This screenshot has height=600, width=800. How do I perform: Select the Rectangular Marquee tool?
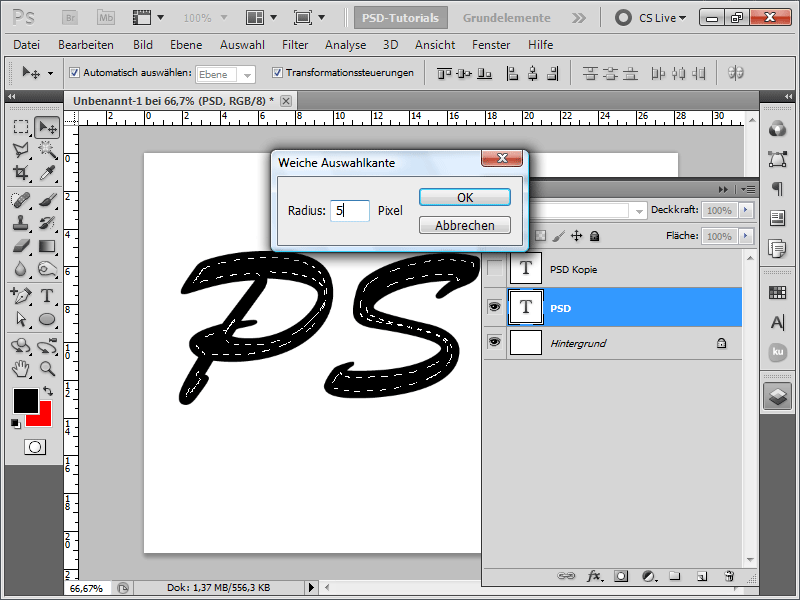(21, 127)
